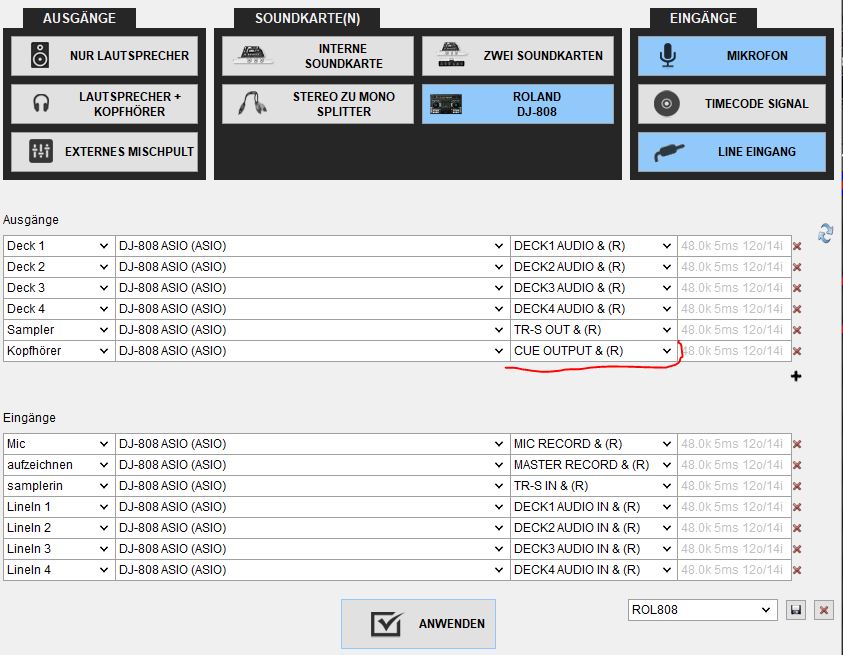Toggle the Timecode Signal input

732,104
